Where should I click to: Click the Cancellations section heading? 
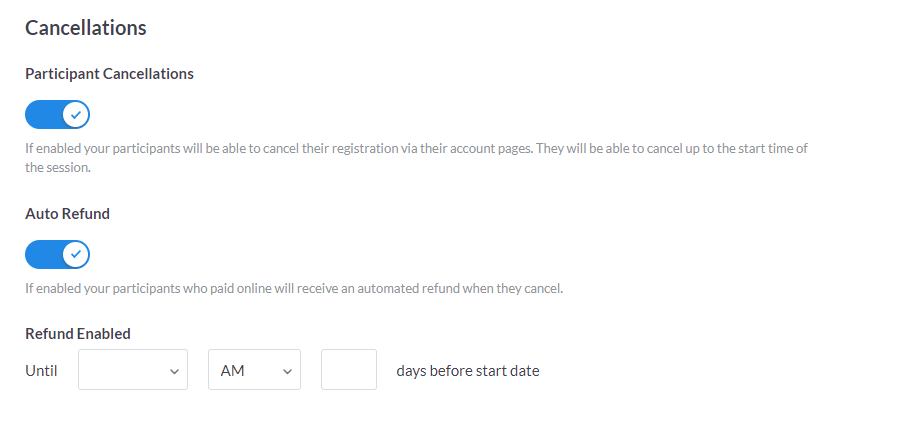(x=86, y=28)
